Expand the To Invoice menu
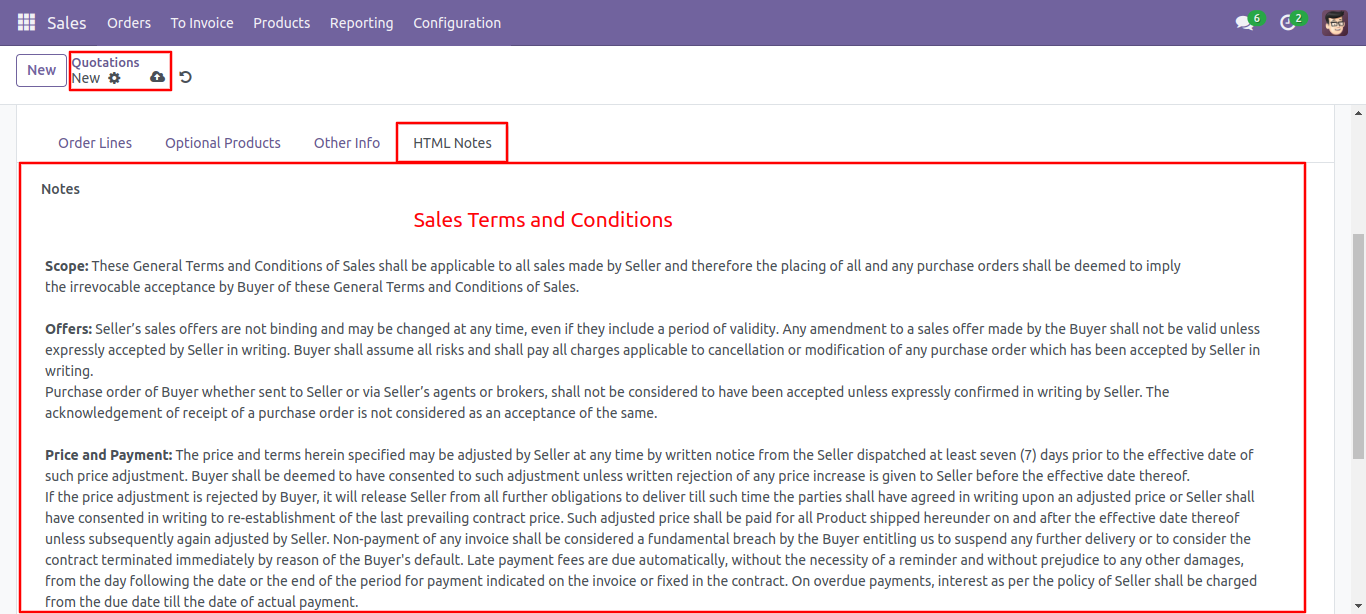The height and width of the screenshot is (614, 1366). (x=202, y=22)
